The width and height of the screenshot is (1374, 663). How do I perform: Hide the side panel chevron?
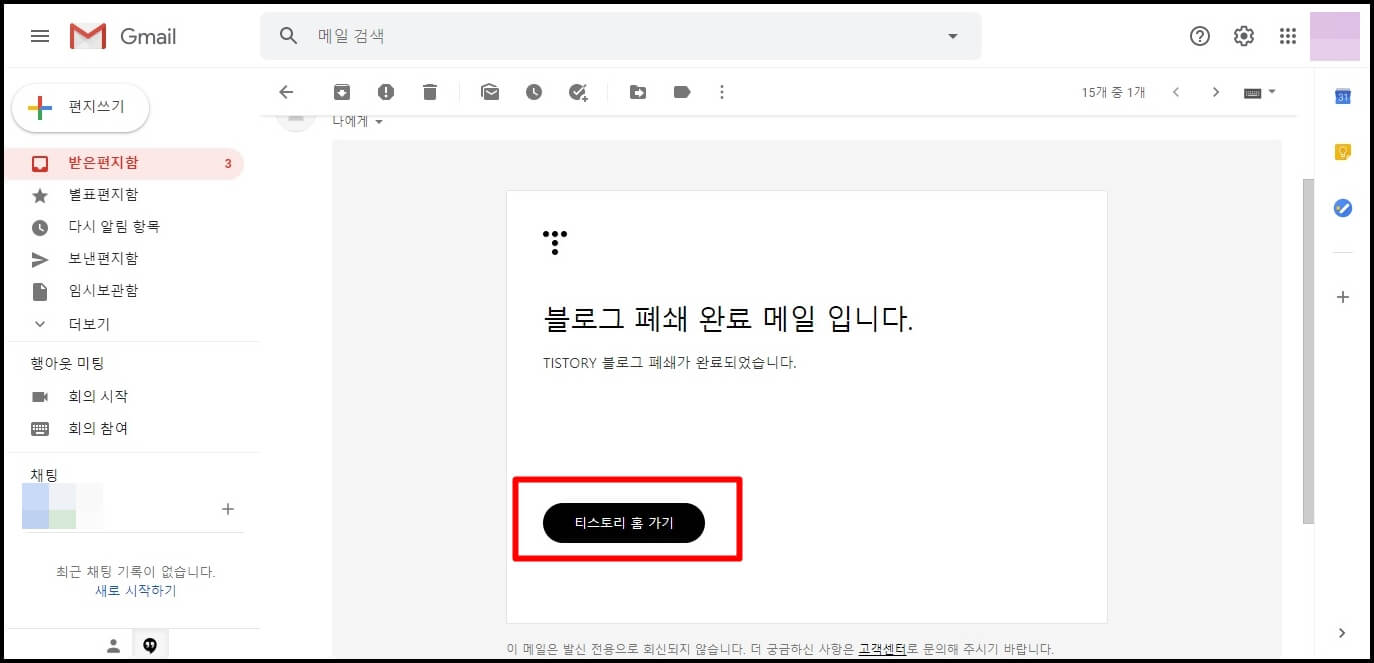[1342, 633]
